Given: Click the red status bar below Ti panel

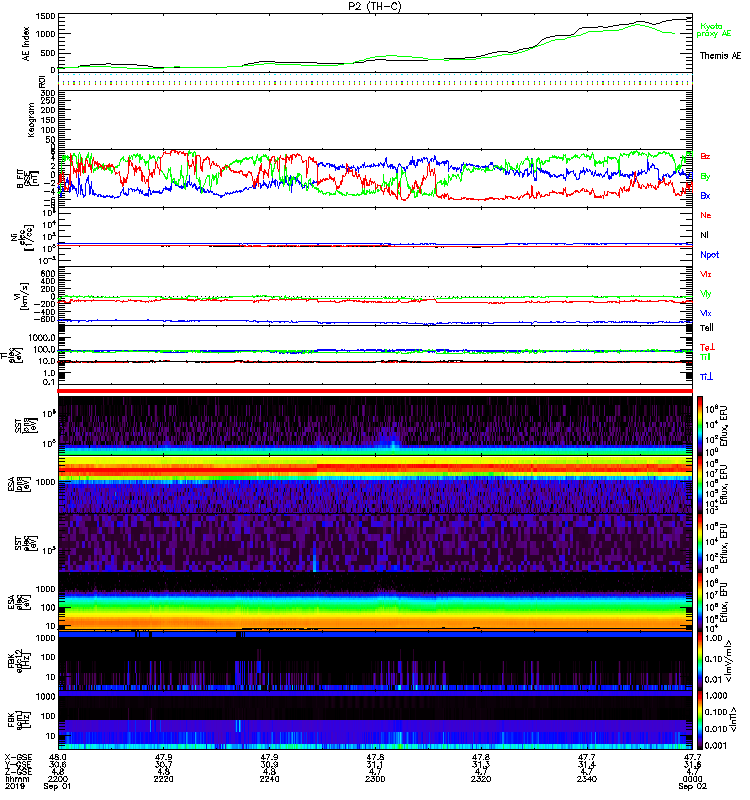Looking at the screenshot, I should 375,391.
